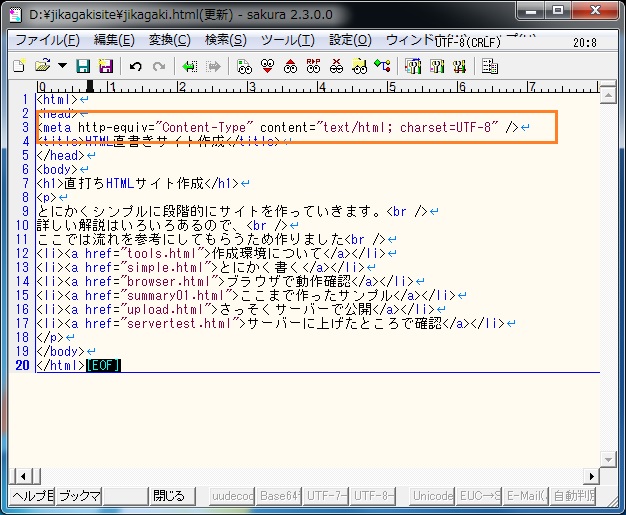
Task: Click the ブックマーク function key button
Action: tap(79, 496)
